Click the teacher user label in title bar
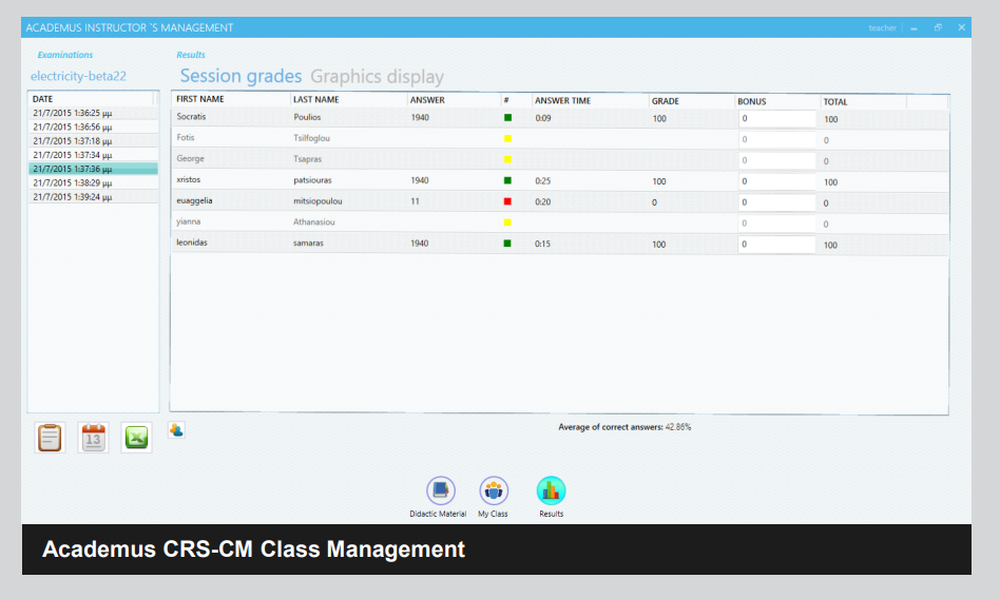This screenshot has width=1000, height=599. [882, 28]
